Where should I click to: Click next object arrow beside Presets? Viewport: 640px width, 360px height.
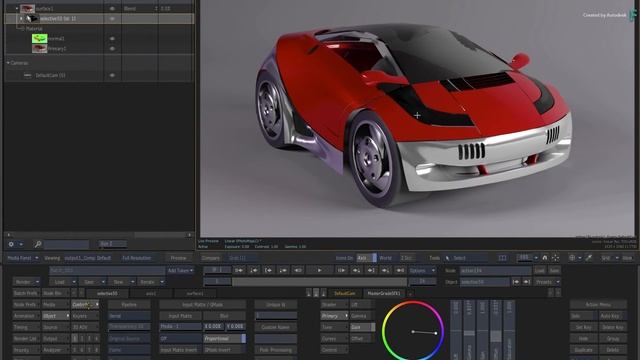pyautogui.click(x=527, y=282)
